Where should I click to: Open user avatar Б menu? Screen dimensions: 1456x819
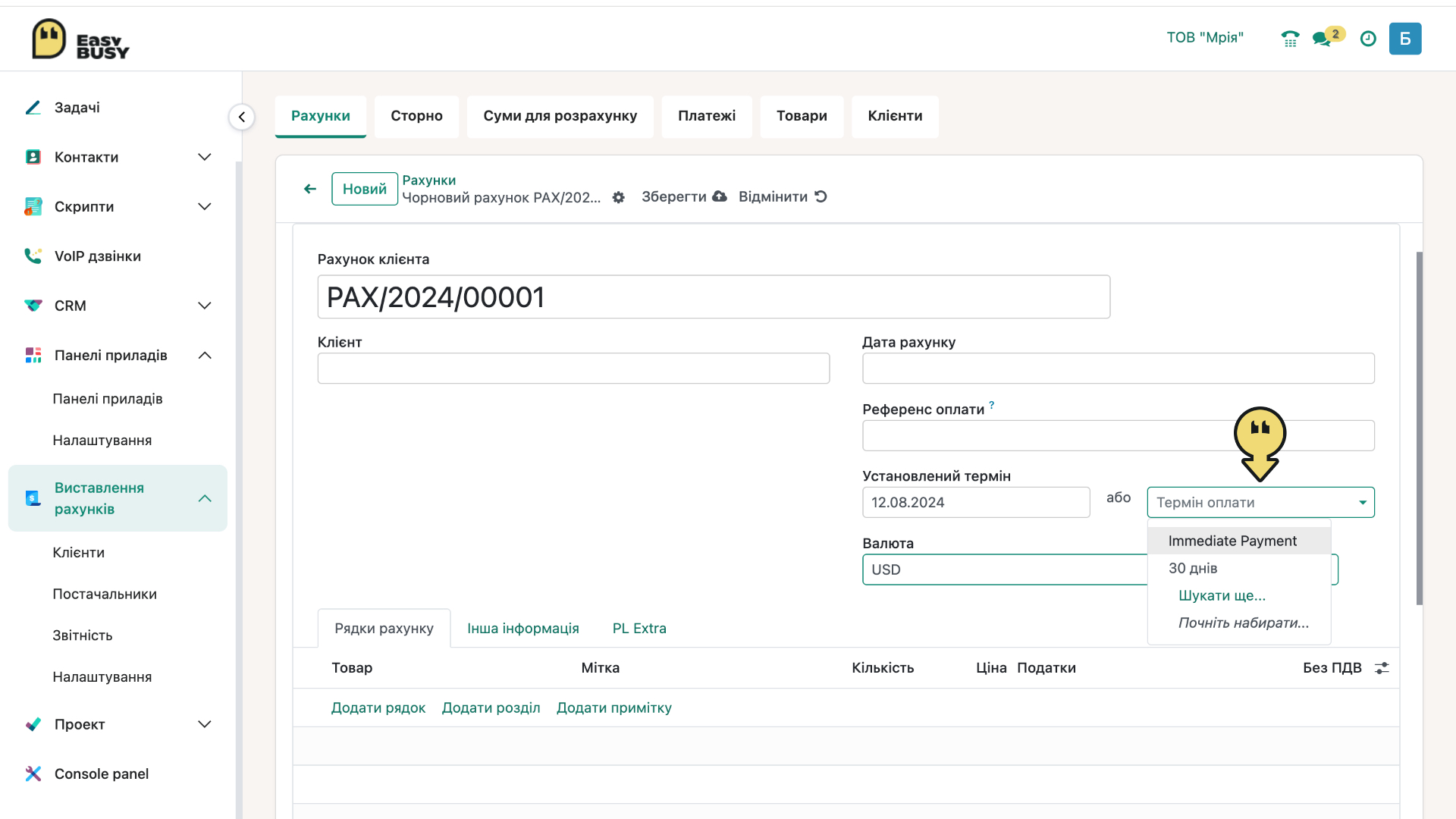coord(1405,39)
